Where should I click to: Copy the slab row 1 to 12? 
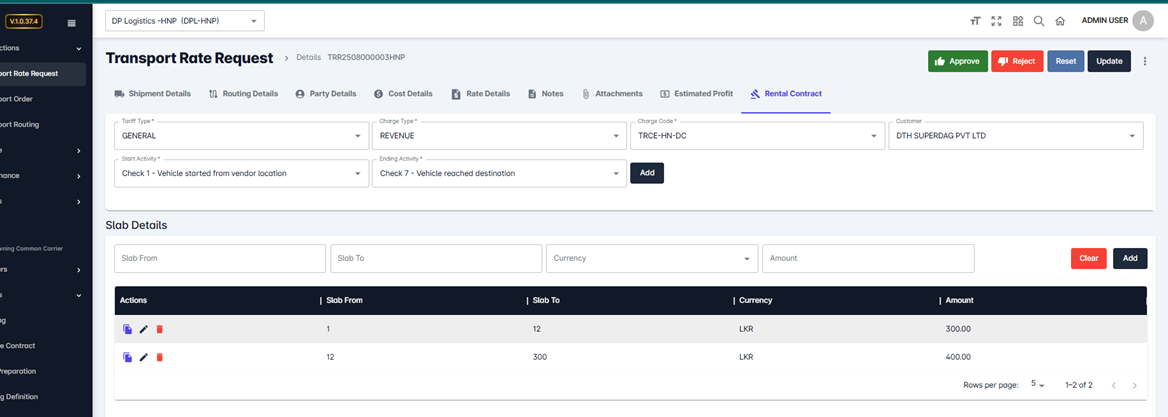pos(127,329)
